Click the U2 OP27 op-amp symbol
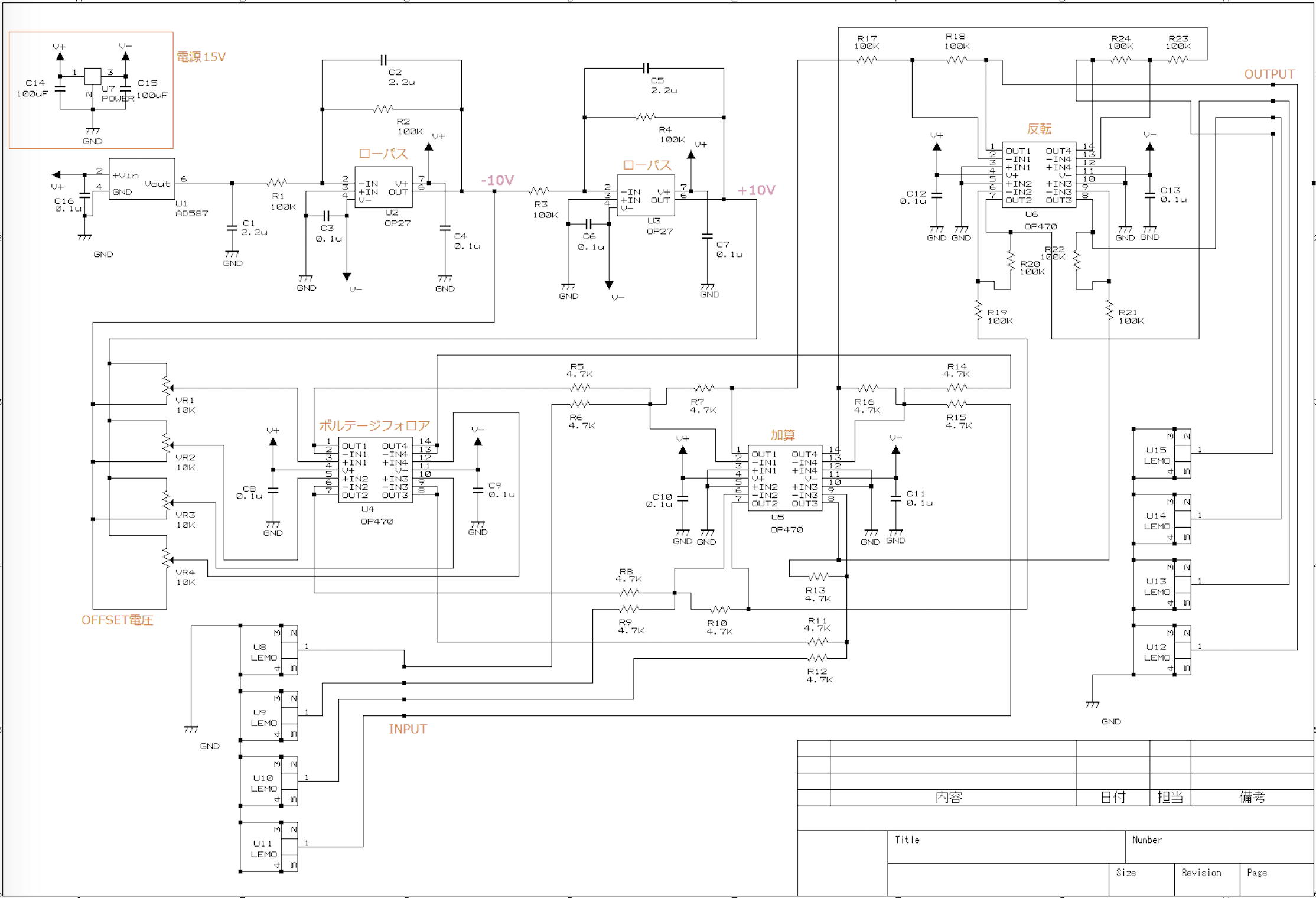Screen dimensions: 1316x898 [x=383, y=187]
